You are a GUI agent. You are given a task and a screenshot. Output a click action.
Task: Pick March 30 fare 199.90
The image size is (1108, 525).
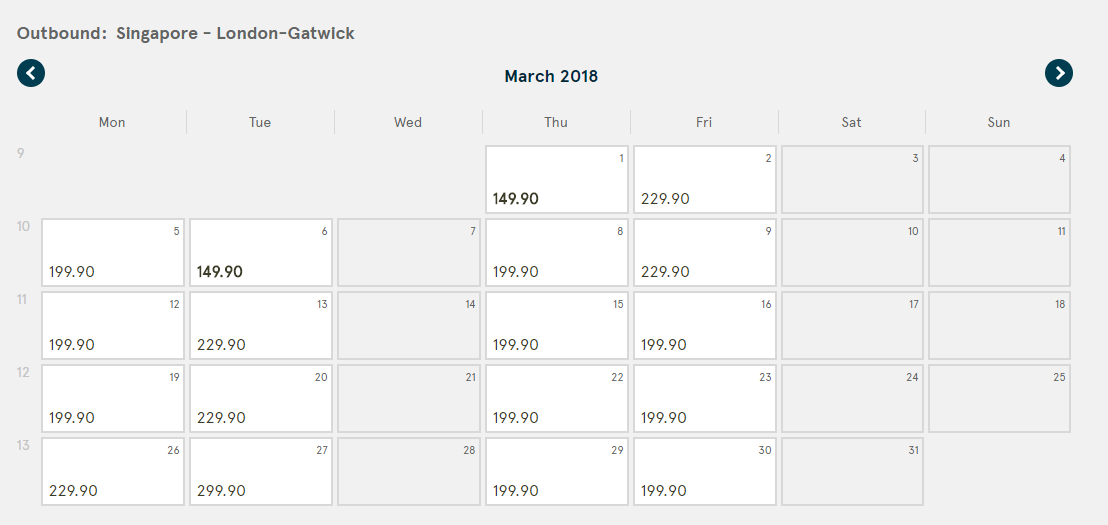(x=705, y=471)
